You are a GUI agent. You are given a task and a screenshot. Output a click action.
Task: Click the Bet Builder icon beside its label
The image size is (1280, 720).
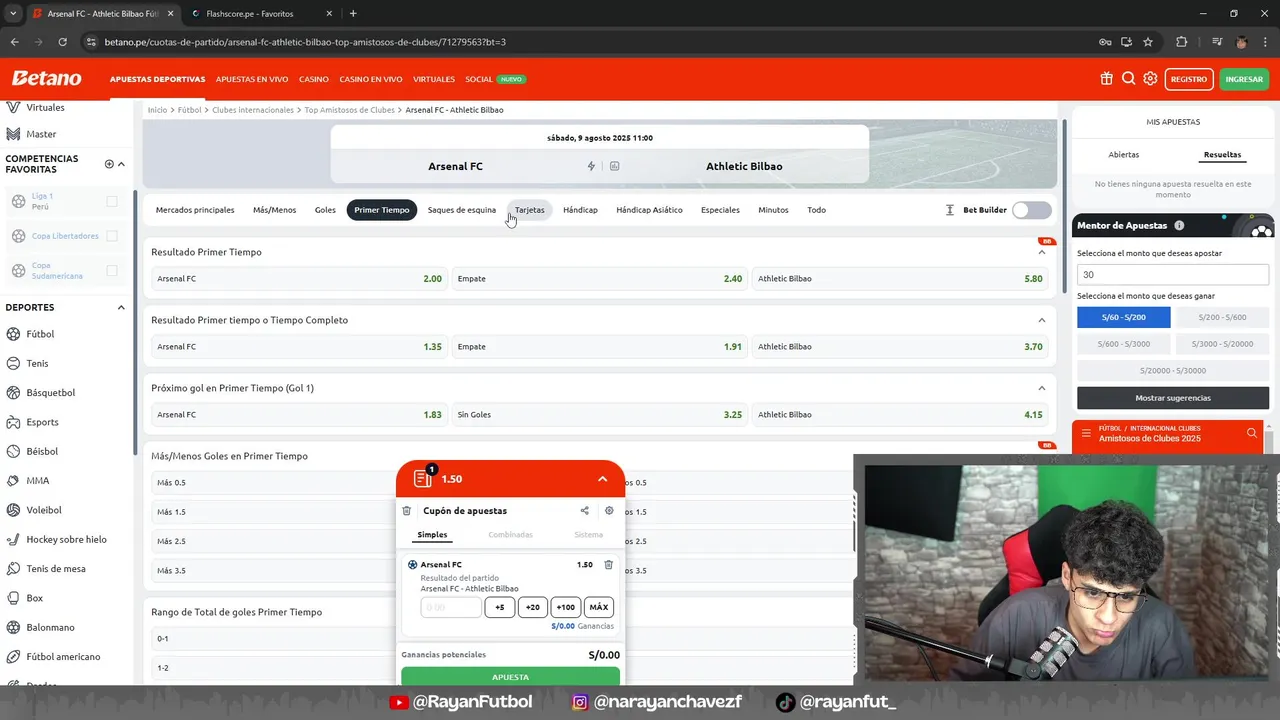(950, 210)
